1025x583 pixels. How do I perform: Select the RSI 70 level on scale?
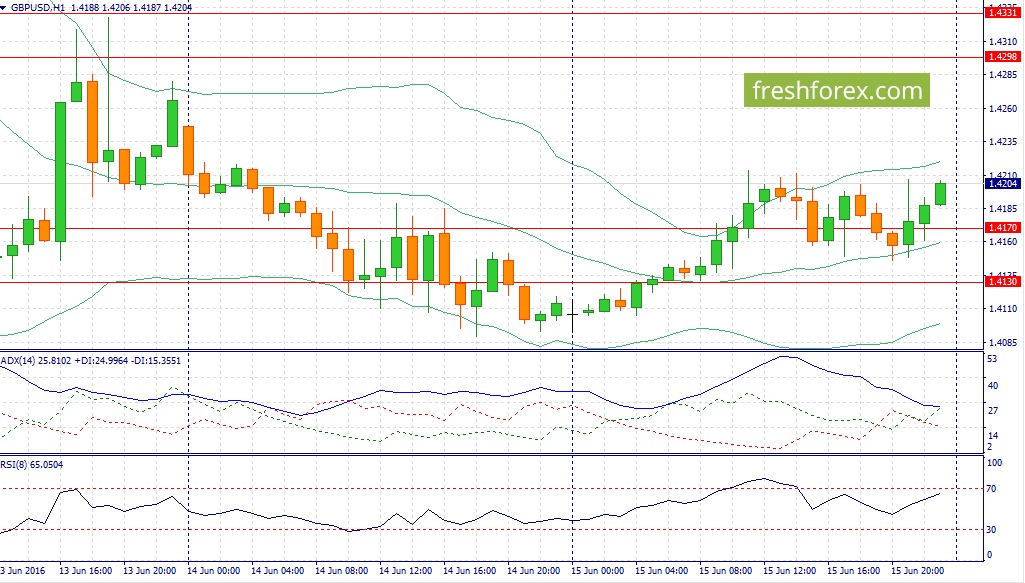click(992, 489)
